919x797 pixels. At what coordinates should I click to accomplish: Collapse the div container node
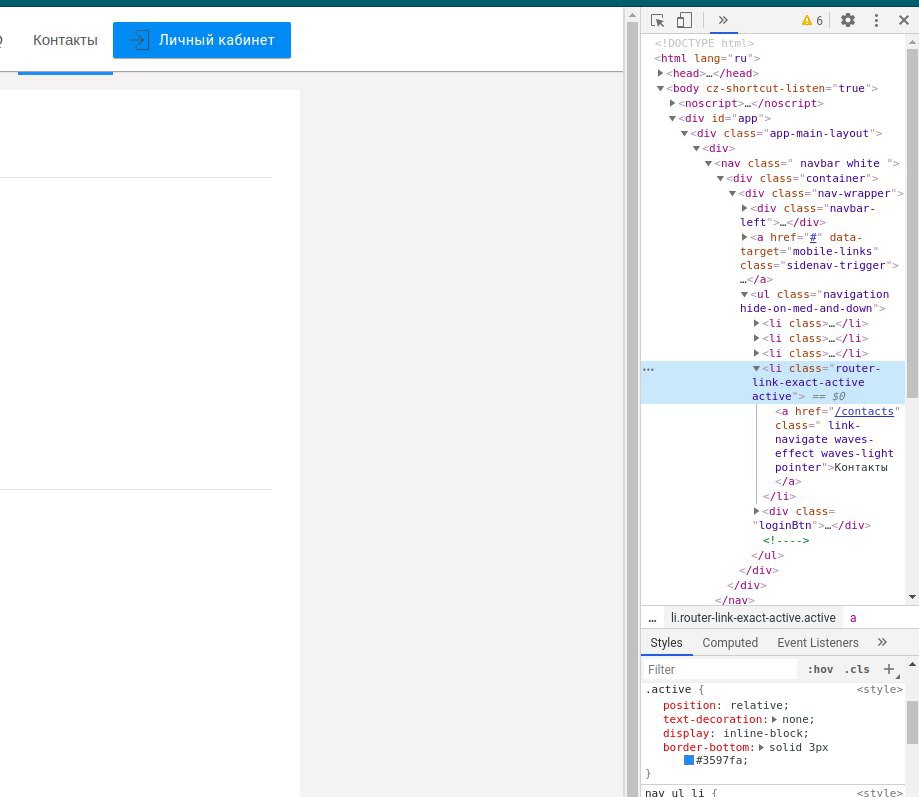tap(720, 179)
